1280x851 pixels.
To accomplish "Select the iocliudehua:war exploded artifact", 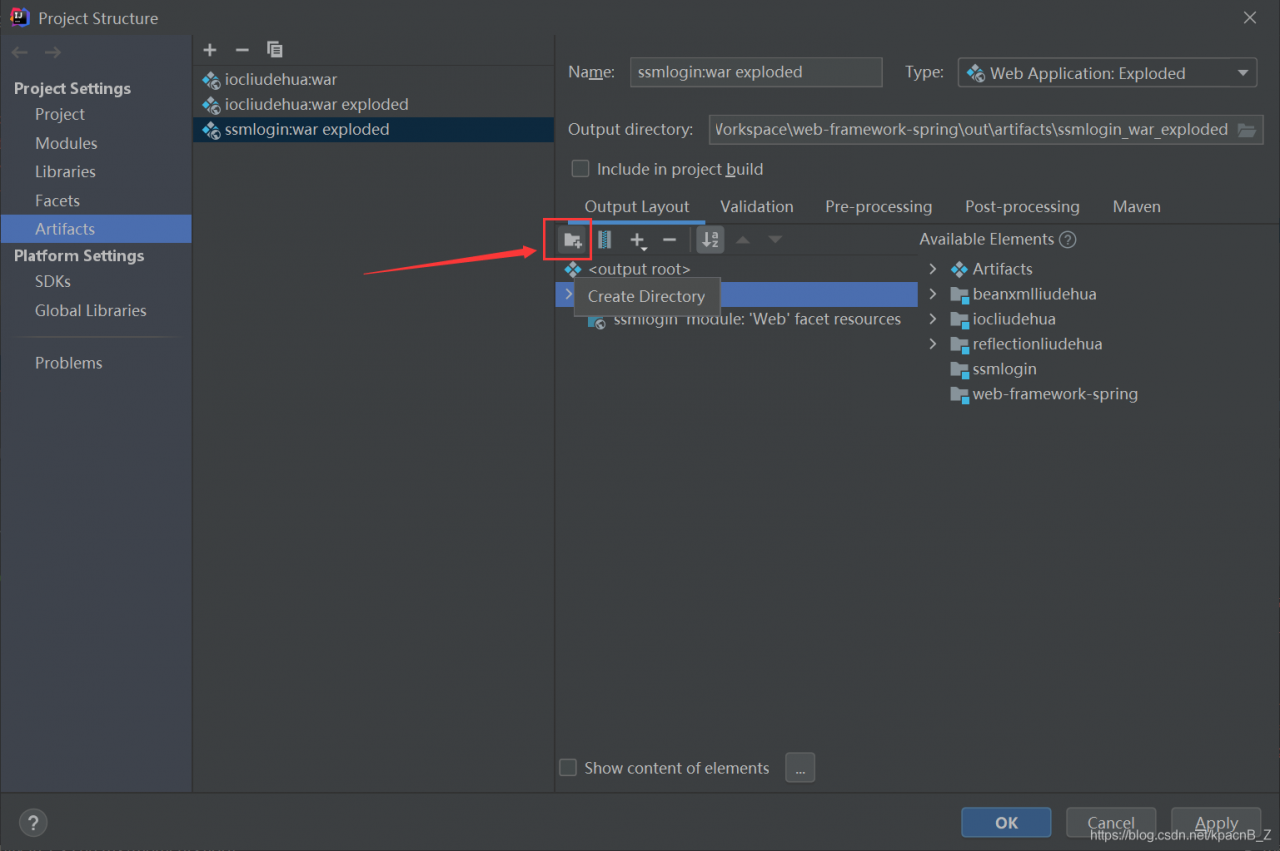I will [x=373, y=104].
